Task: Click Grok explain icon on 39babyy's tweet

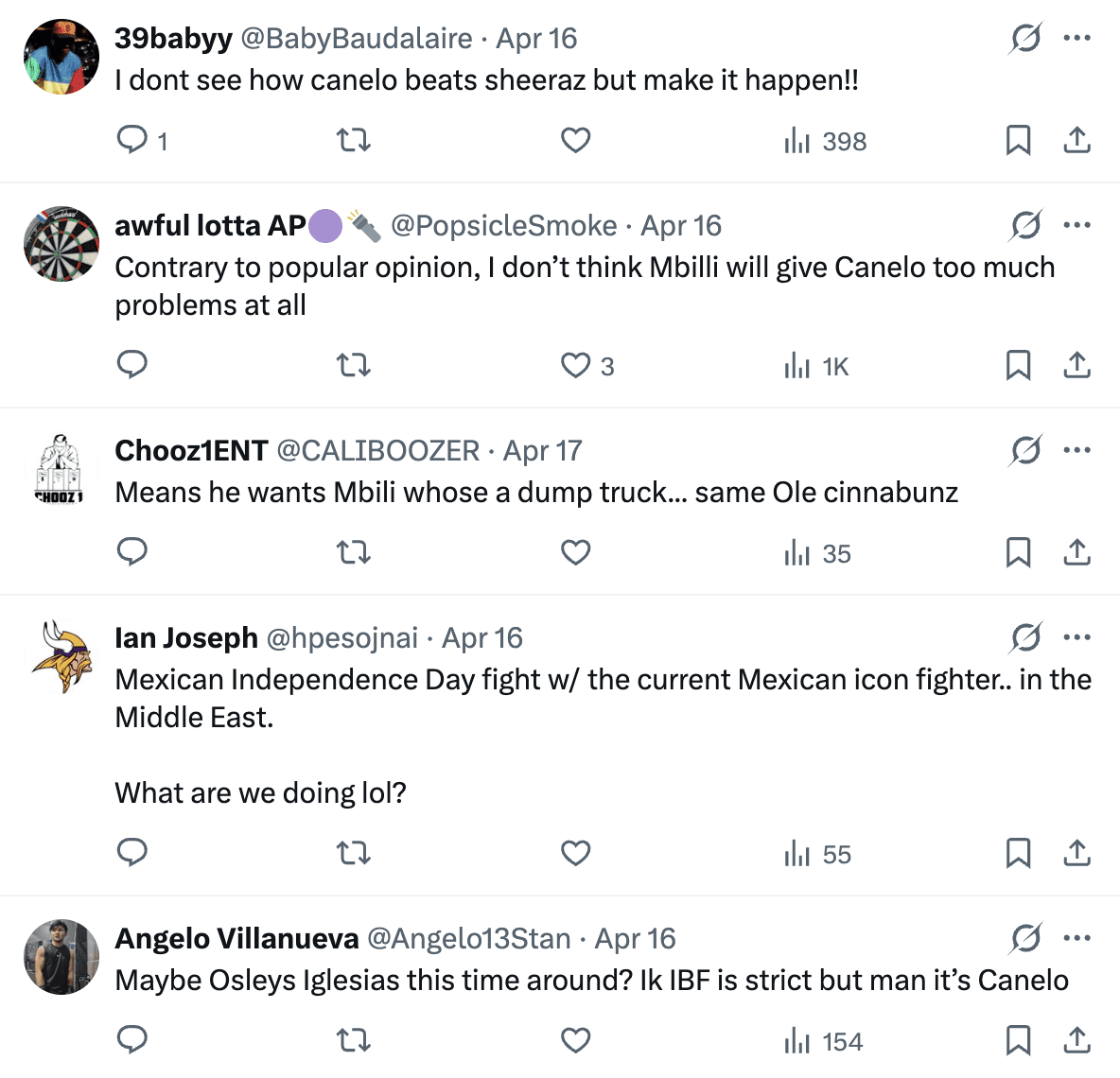Action: tap(1025, 39)
